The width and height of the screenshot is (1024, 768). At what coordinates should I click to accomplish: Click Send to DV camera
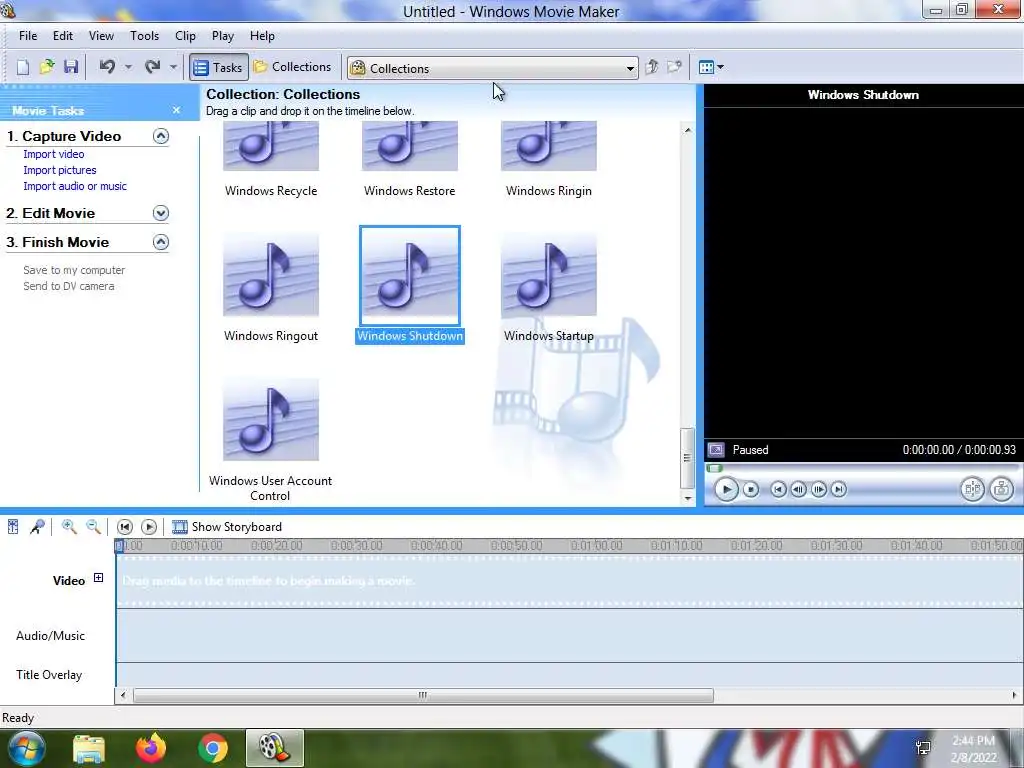tap(69, 286)
